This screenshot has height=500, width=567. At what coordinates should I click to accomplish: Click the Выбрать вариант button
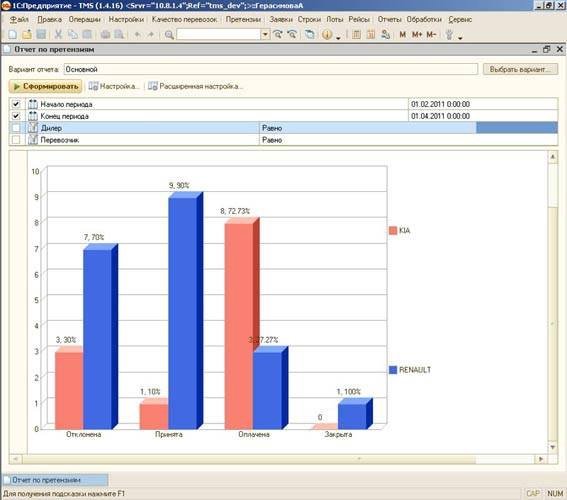tap(520, 69)
